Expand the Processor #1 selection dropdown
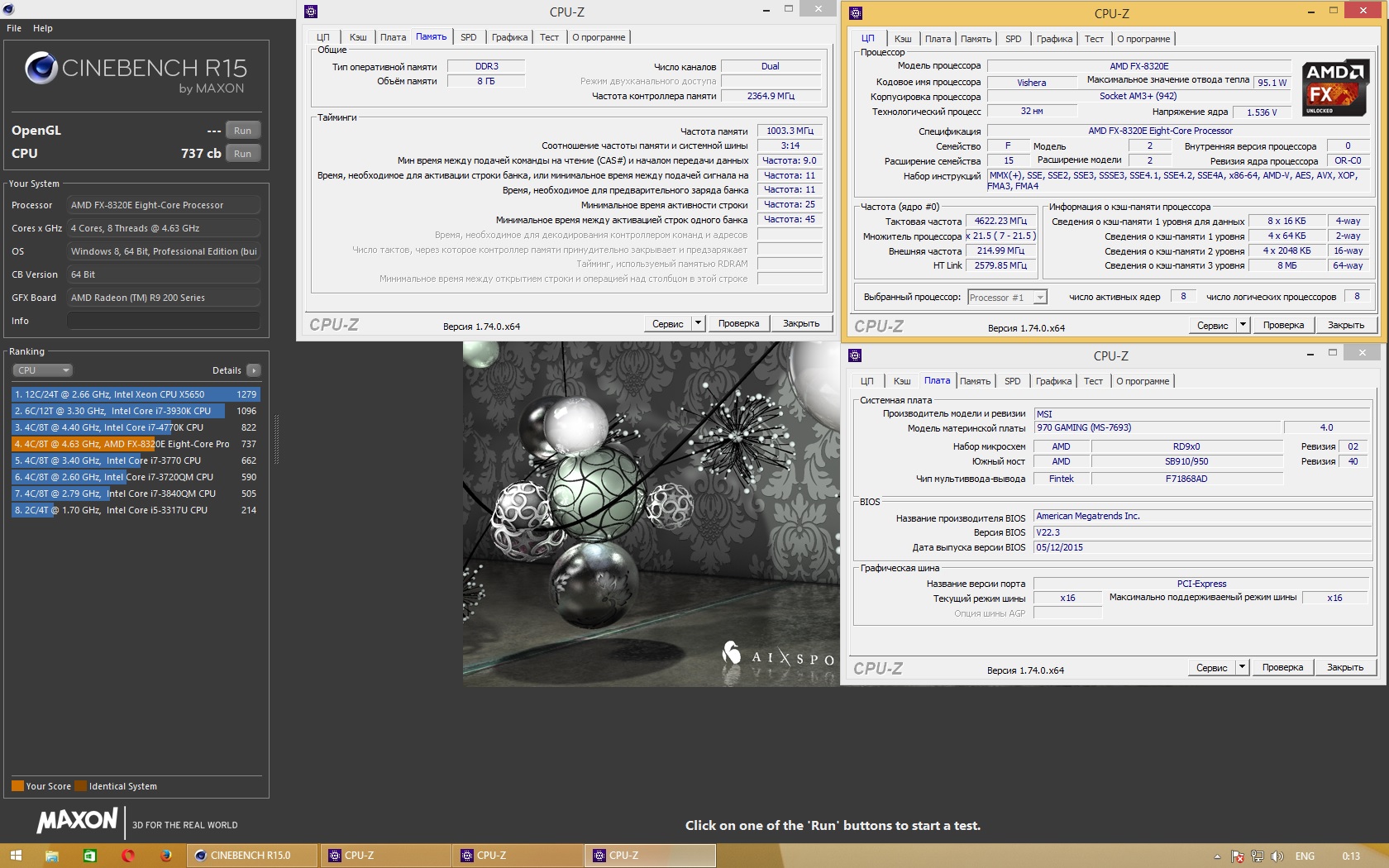Image resolution: width=1389 pixels, height=868 pixels. pos(1040,298)
